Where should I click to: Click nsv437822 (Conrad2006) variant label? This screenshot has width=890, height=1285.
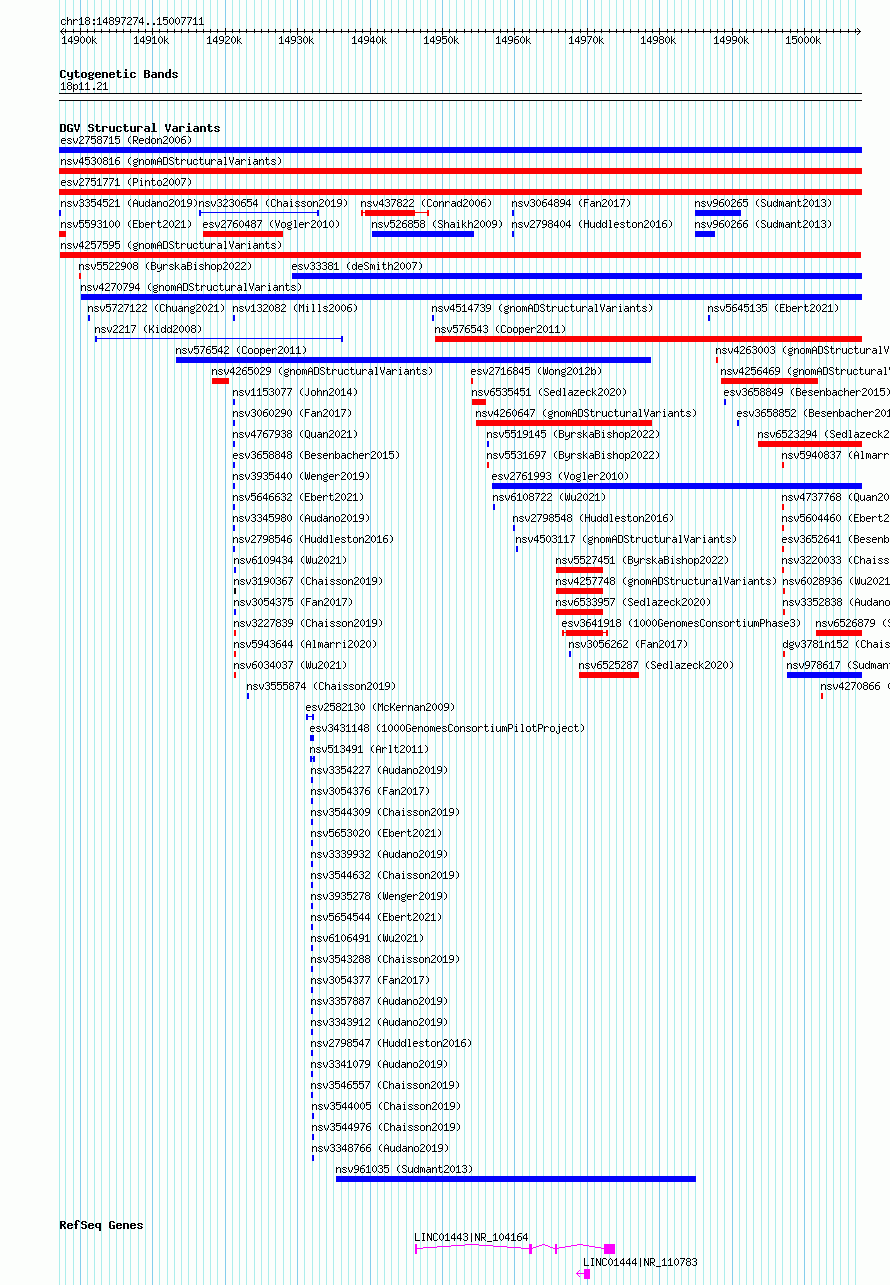point(426,203)
